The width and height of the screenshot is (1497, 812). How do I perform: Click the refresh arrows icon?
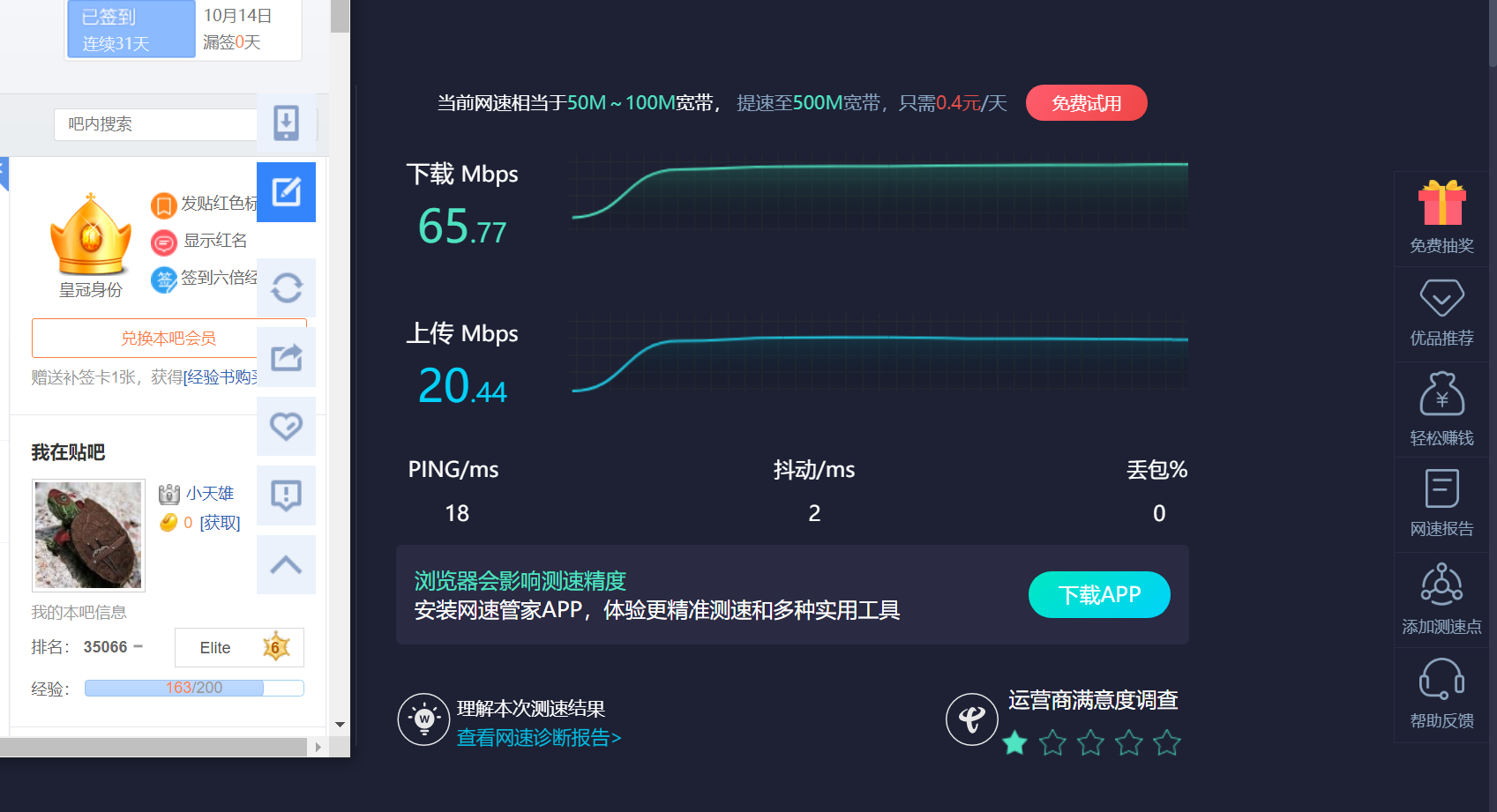pos(286,287)
